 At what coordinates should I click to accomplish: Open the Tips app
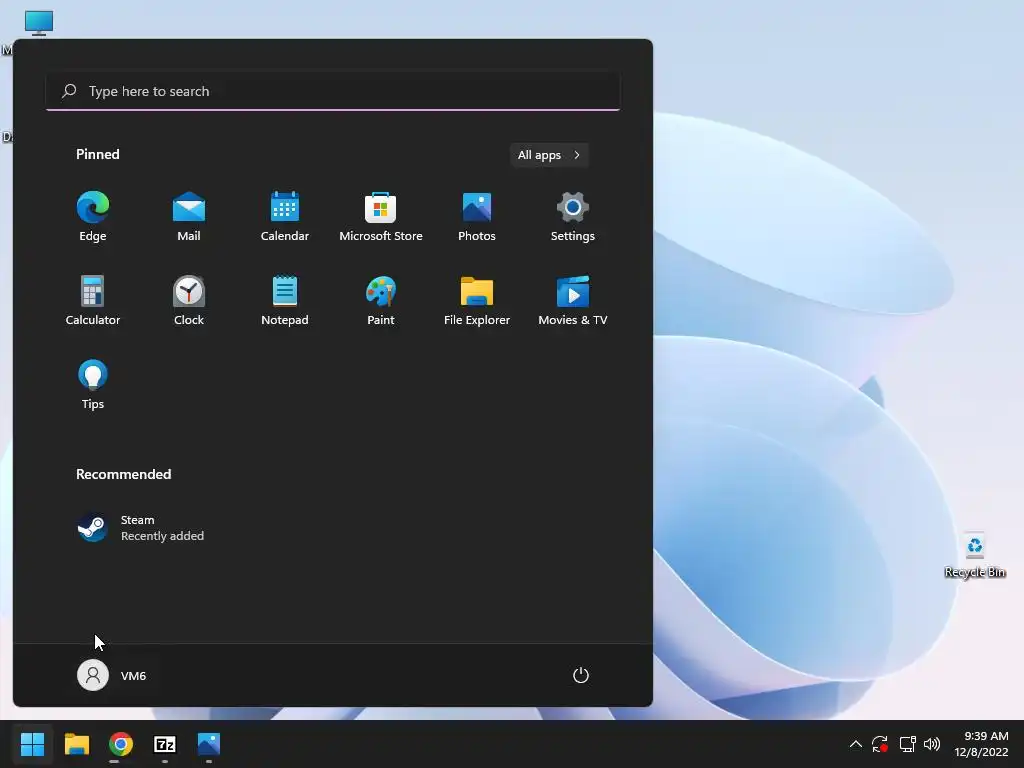(93, 385)
